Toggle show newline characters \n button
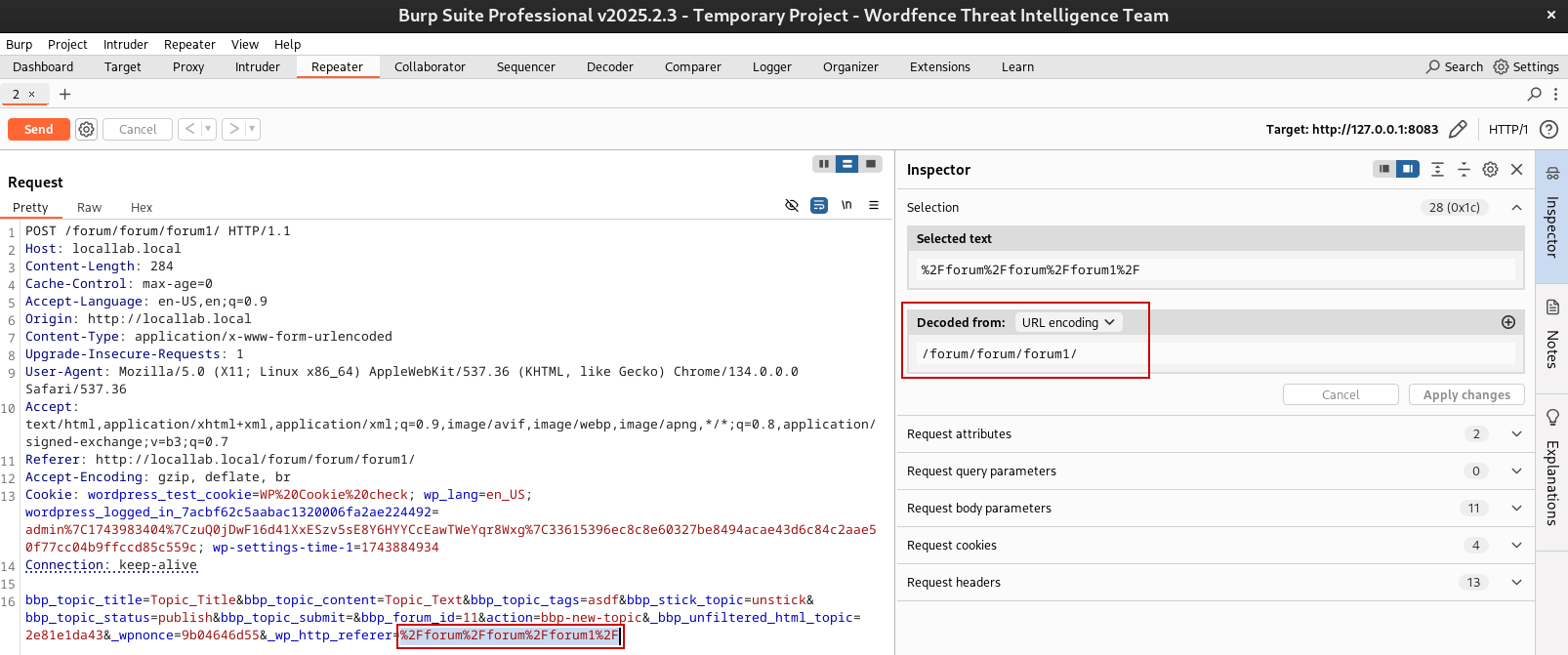 click(846, 205)
